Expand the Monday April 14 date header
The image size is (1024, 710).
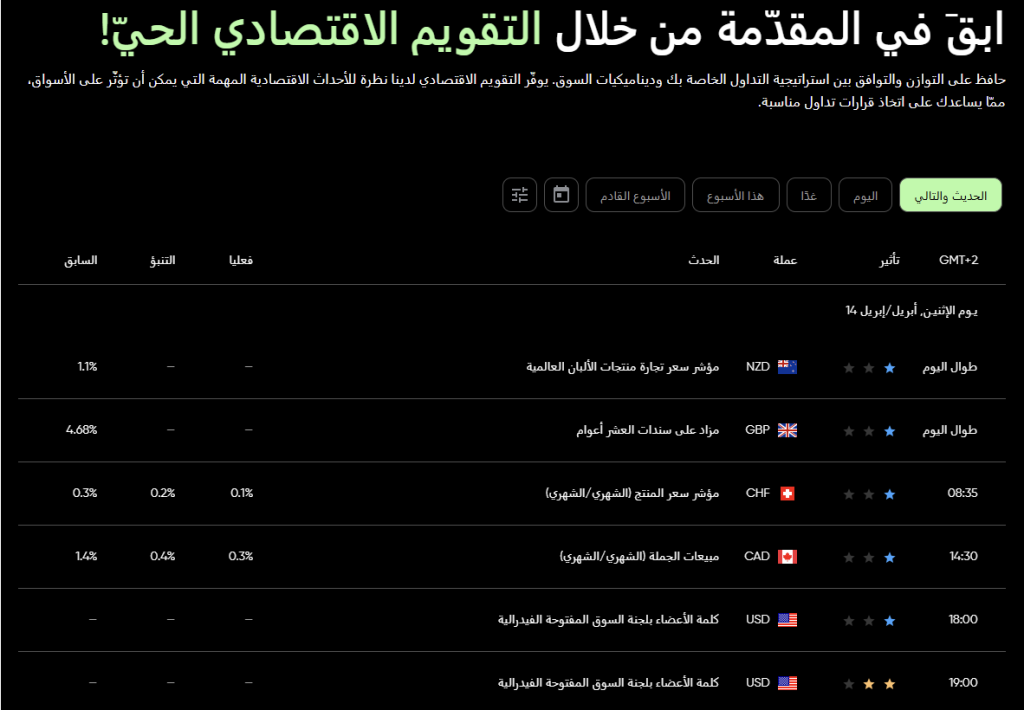point(911,310)
